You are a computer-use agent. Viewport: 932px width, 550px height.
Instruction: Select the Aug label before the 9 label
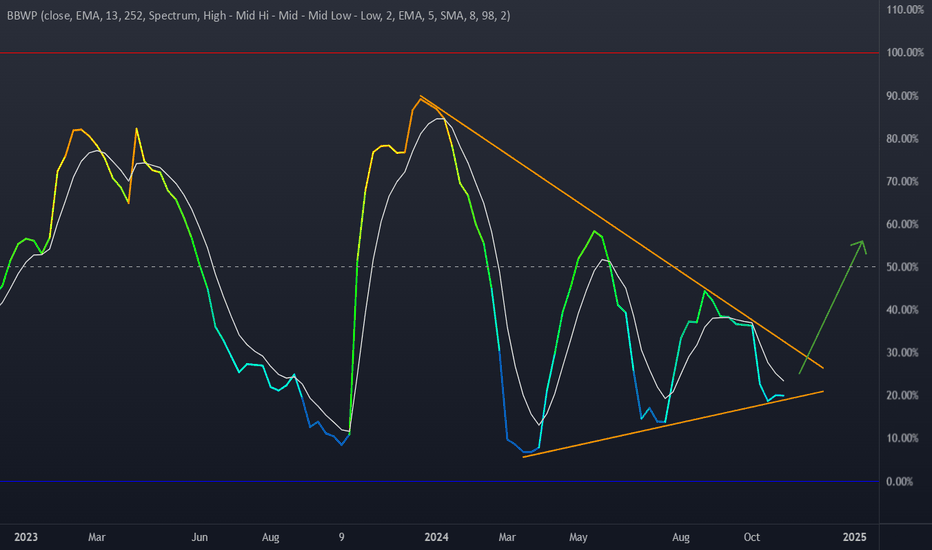(x=270, y=537)
